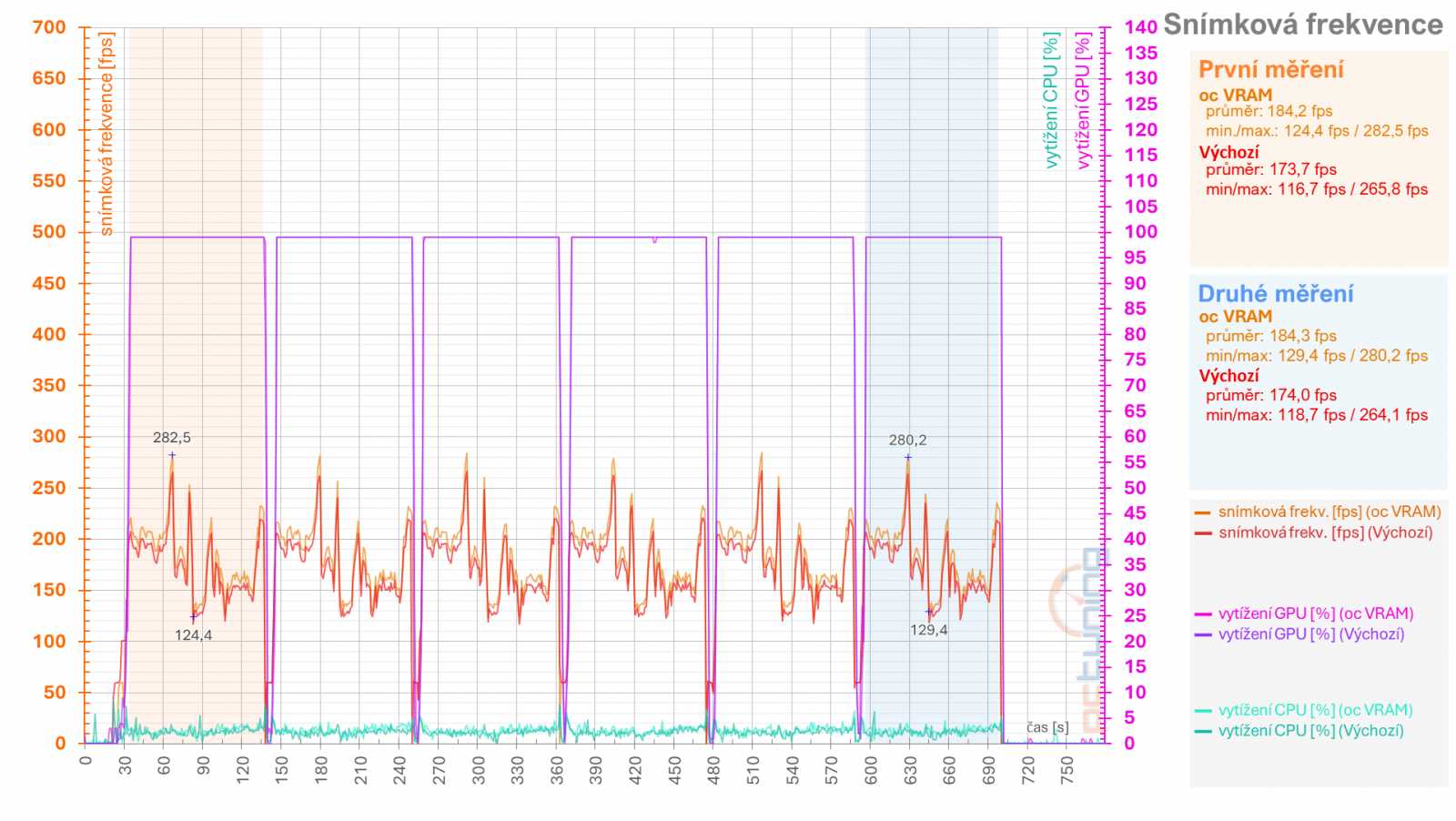Select min/max: 116,7 fps / 265,8 fps line

1317,189
